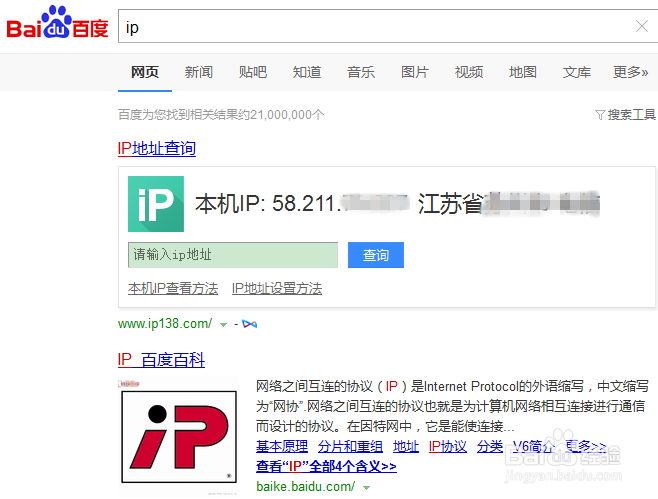Click the search tools 搜索工具 label

632,115
